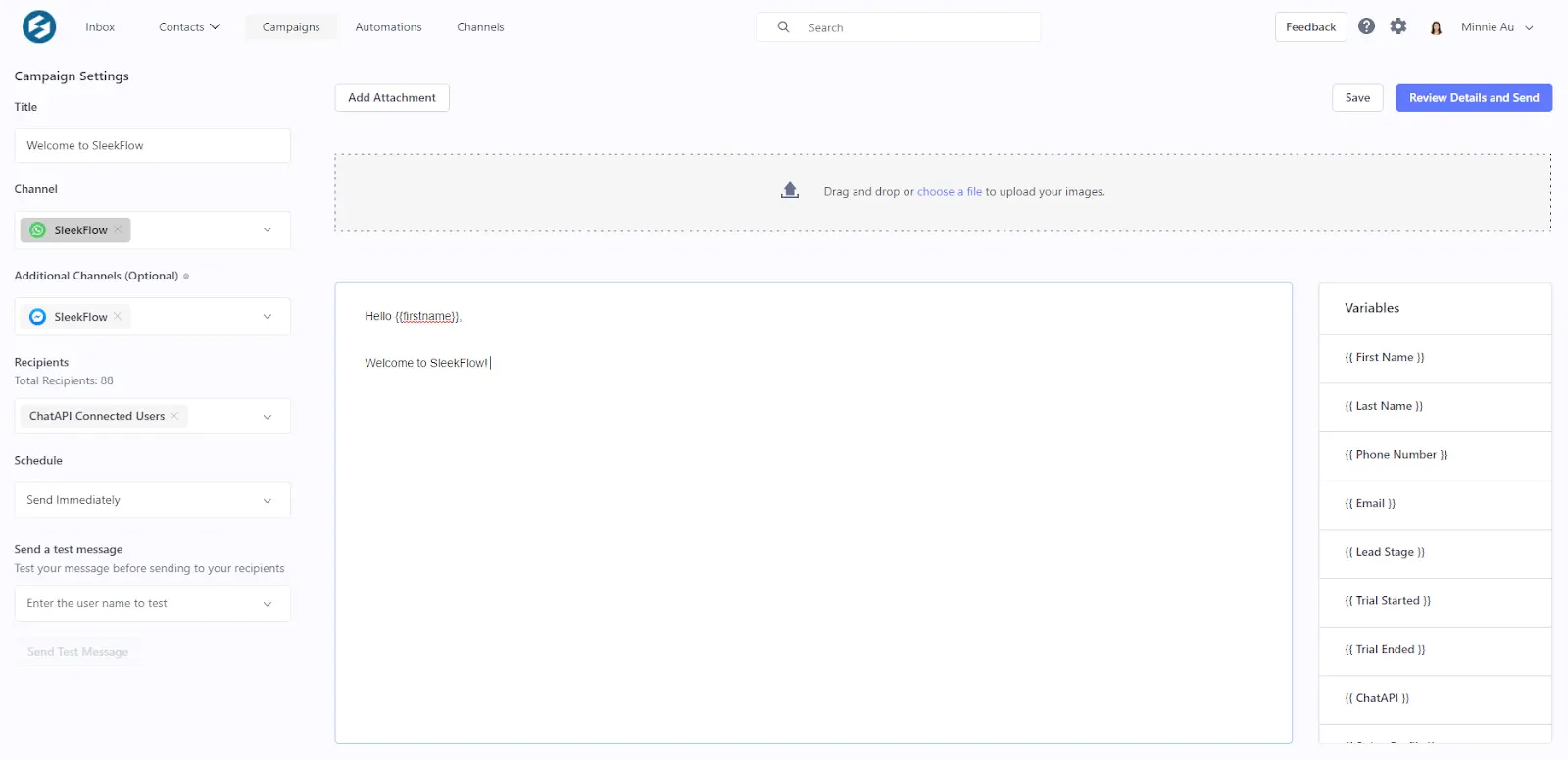Image resolution: width=1568 pixels, height=760 pixels.
Task: Remove SleekFlow tag from Channel field
Action: tap(118, 229)
